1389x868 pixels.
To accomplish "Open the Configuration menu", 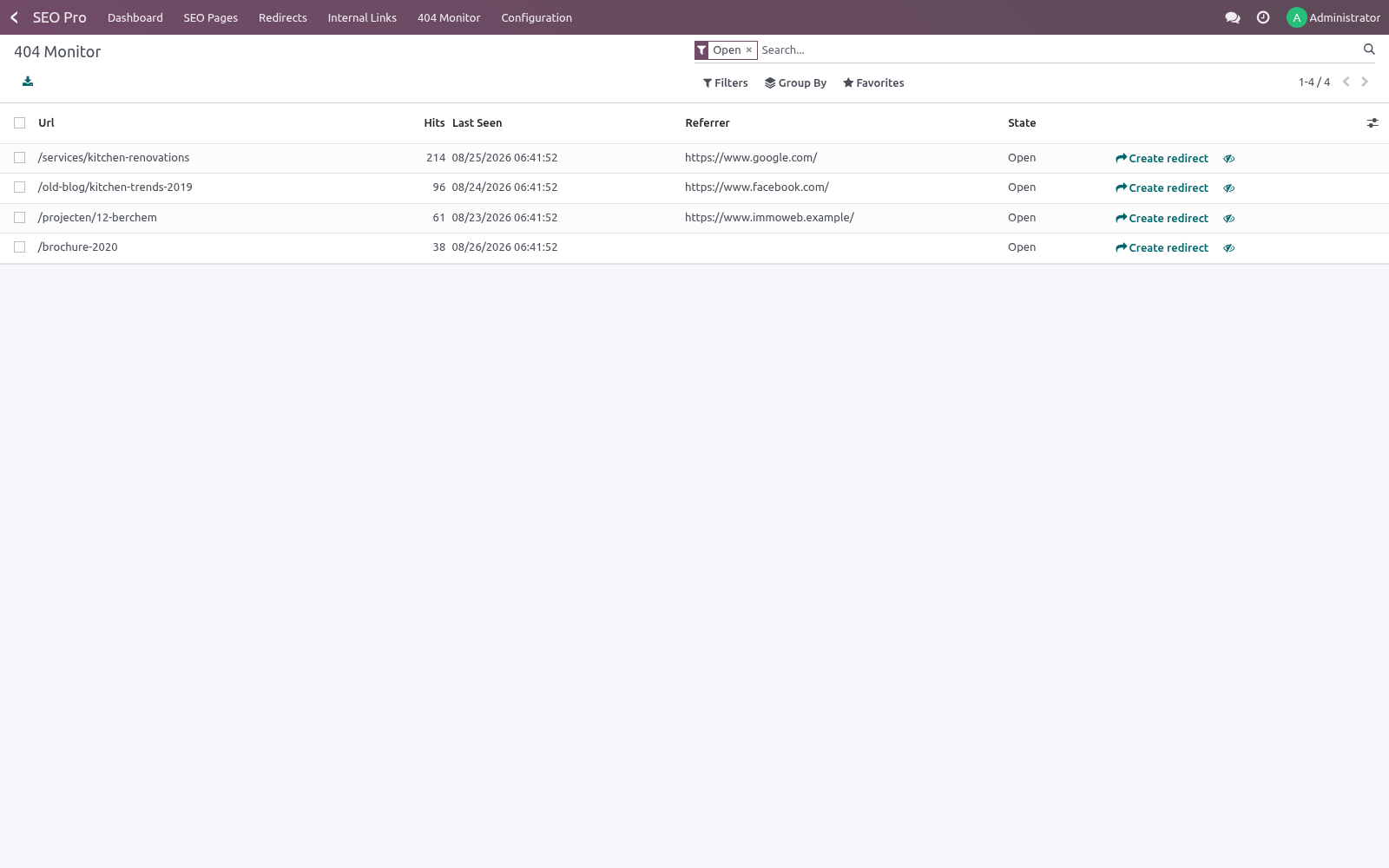I will tap(537, 17).
